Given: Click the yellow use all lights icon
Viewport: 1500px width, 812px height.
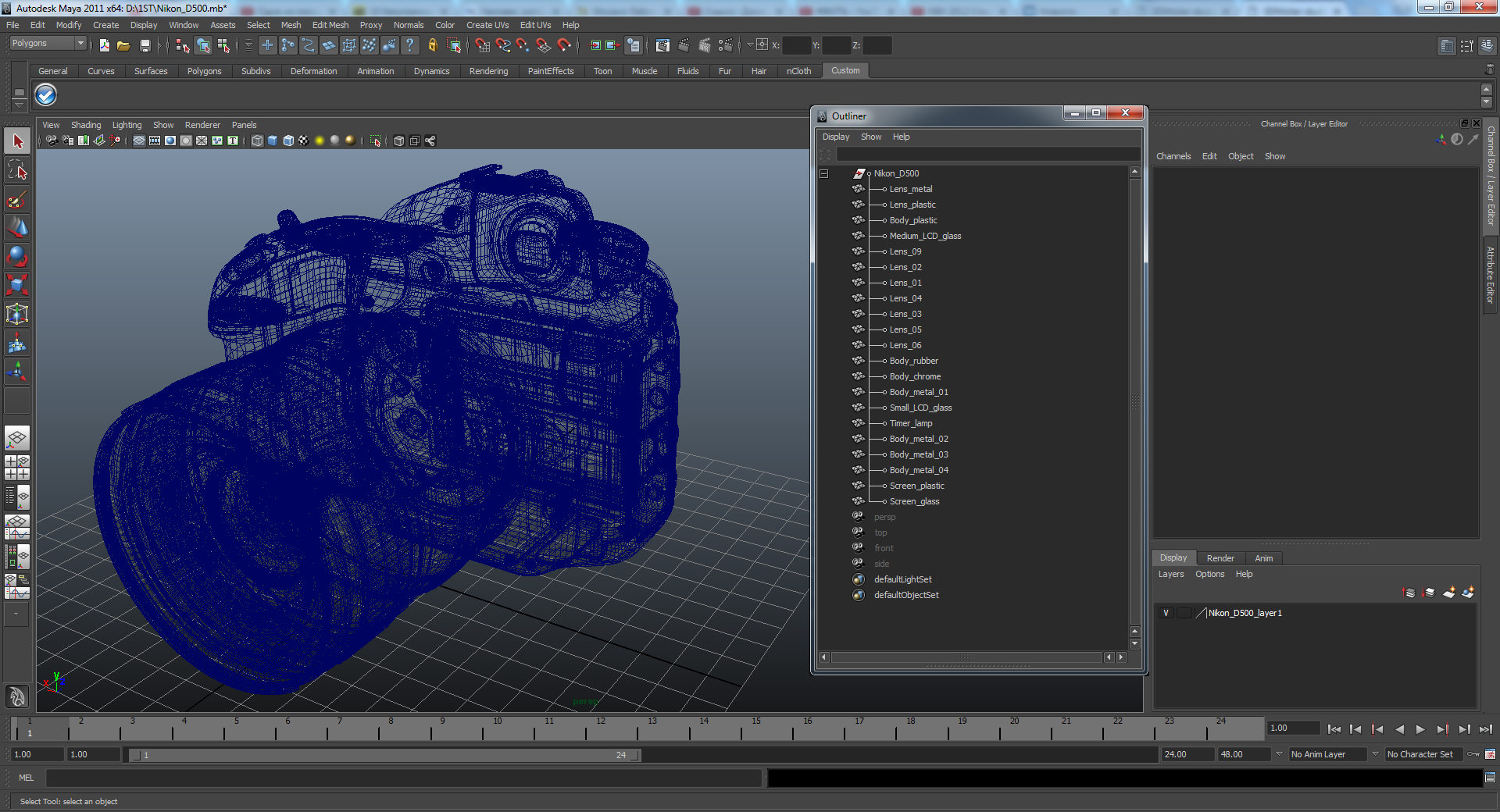Looking at the screenshot, I should [x=319, y=141].
